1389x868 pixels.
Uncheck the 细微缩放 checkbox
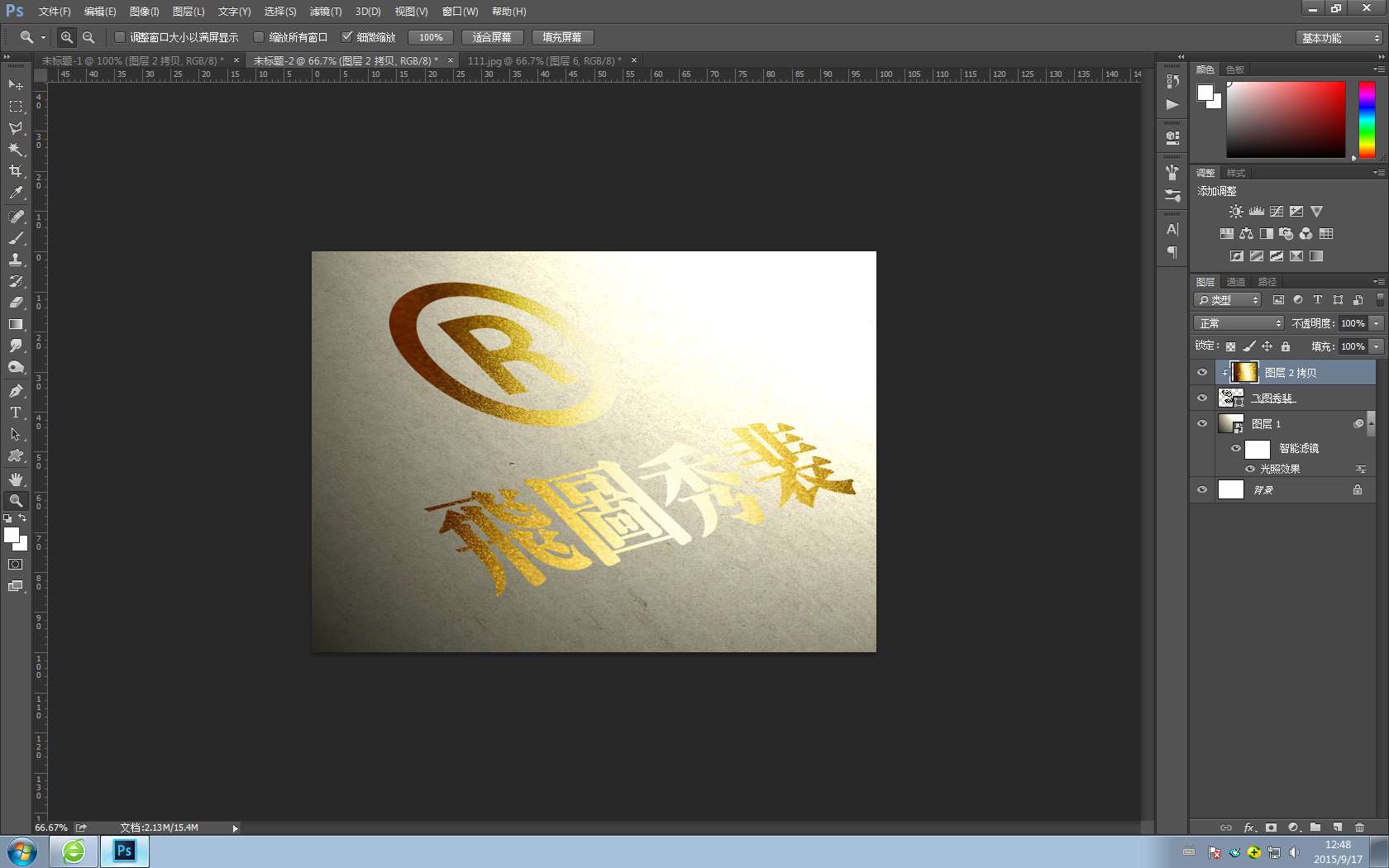coord(347,37)
